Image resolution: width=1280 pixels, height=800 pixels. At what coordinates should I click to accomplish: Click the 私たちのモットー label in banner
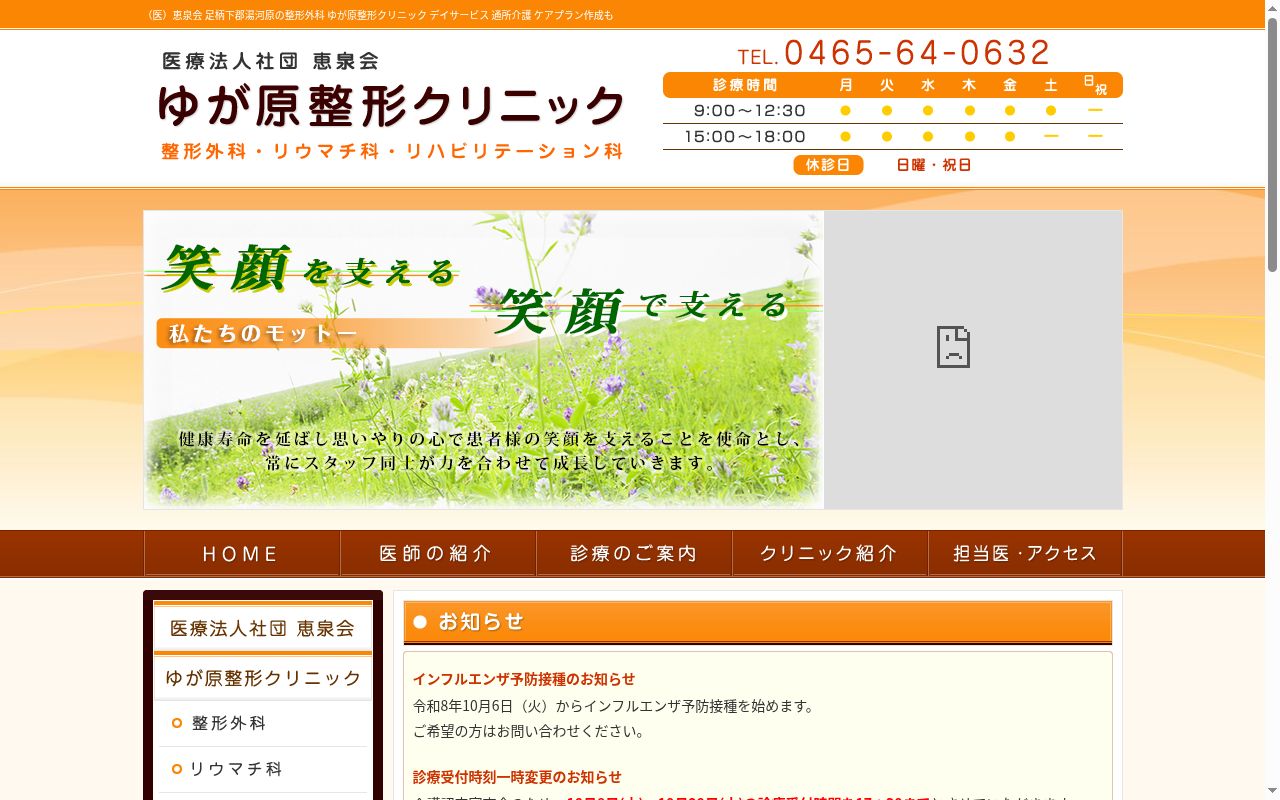pyautogui.click(x=262, y=333)
